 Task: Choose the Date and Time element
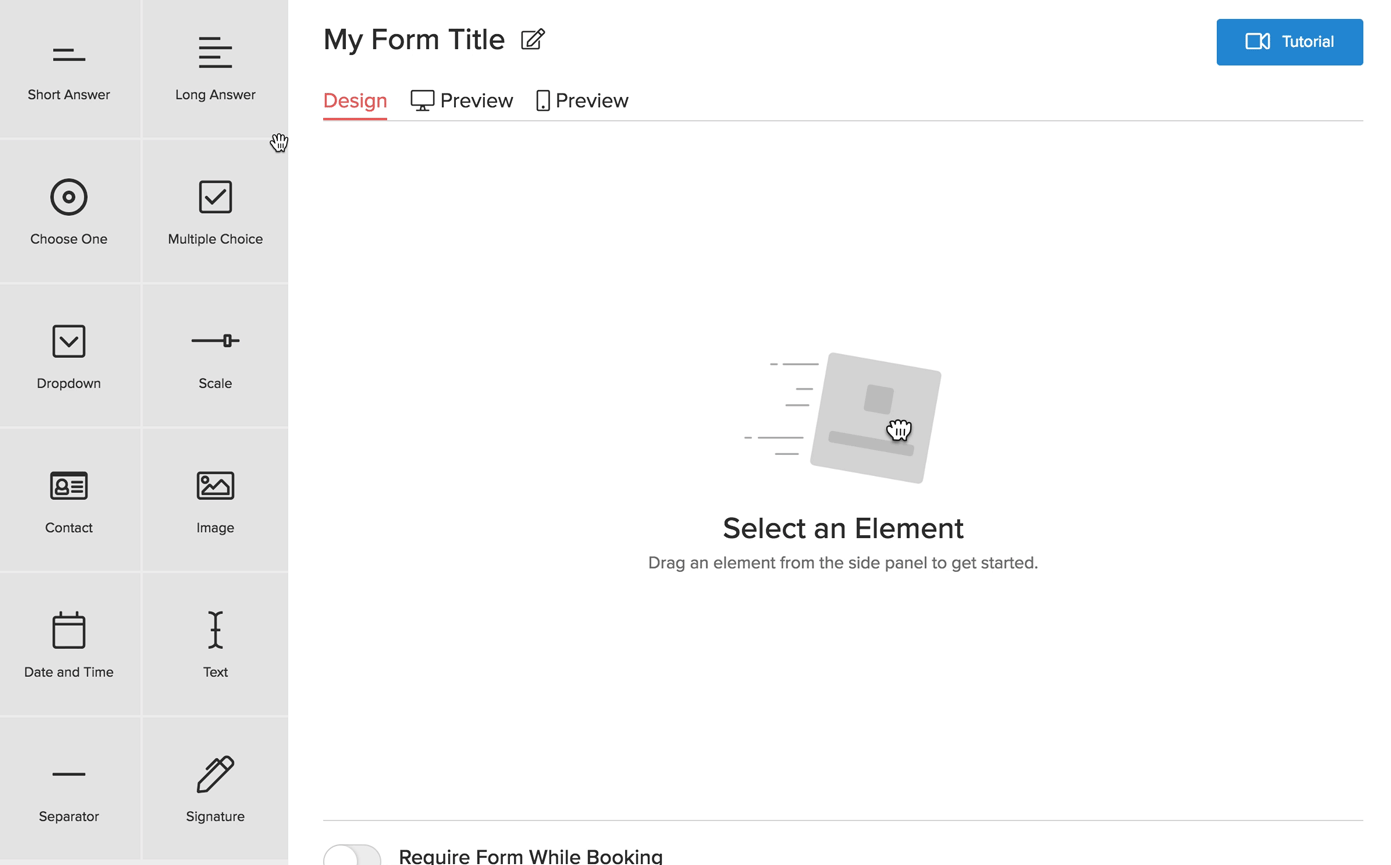69,644
